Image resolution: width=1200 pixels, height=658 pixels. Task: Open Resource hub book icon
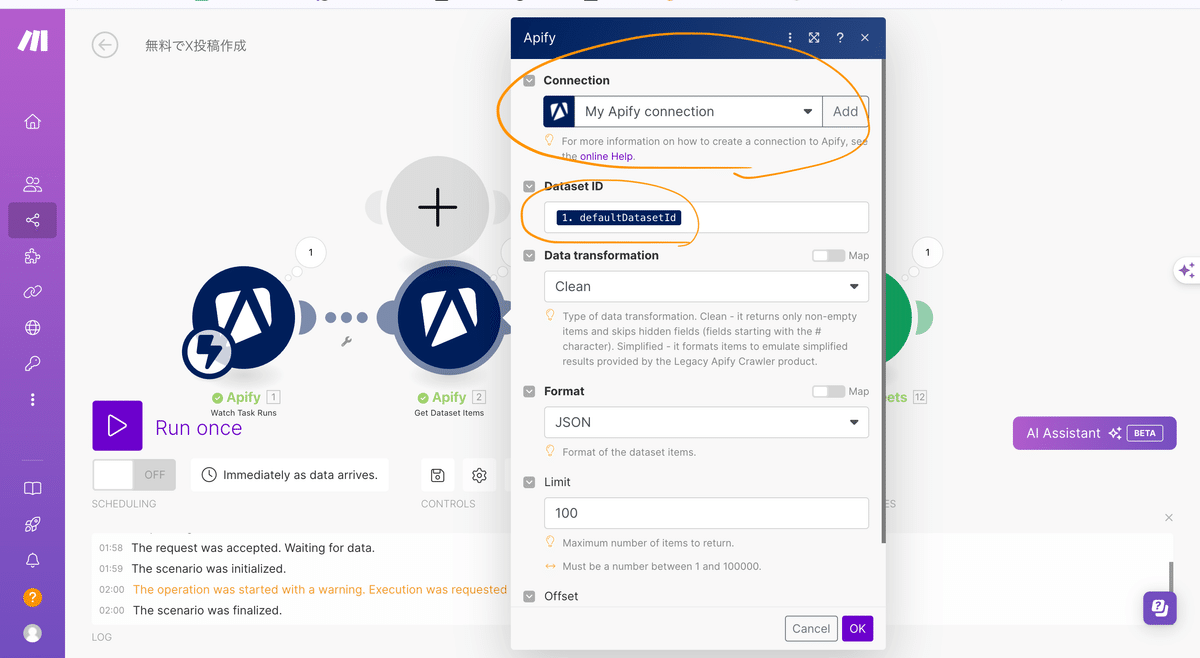click(32, 489)
